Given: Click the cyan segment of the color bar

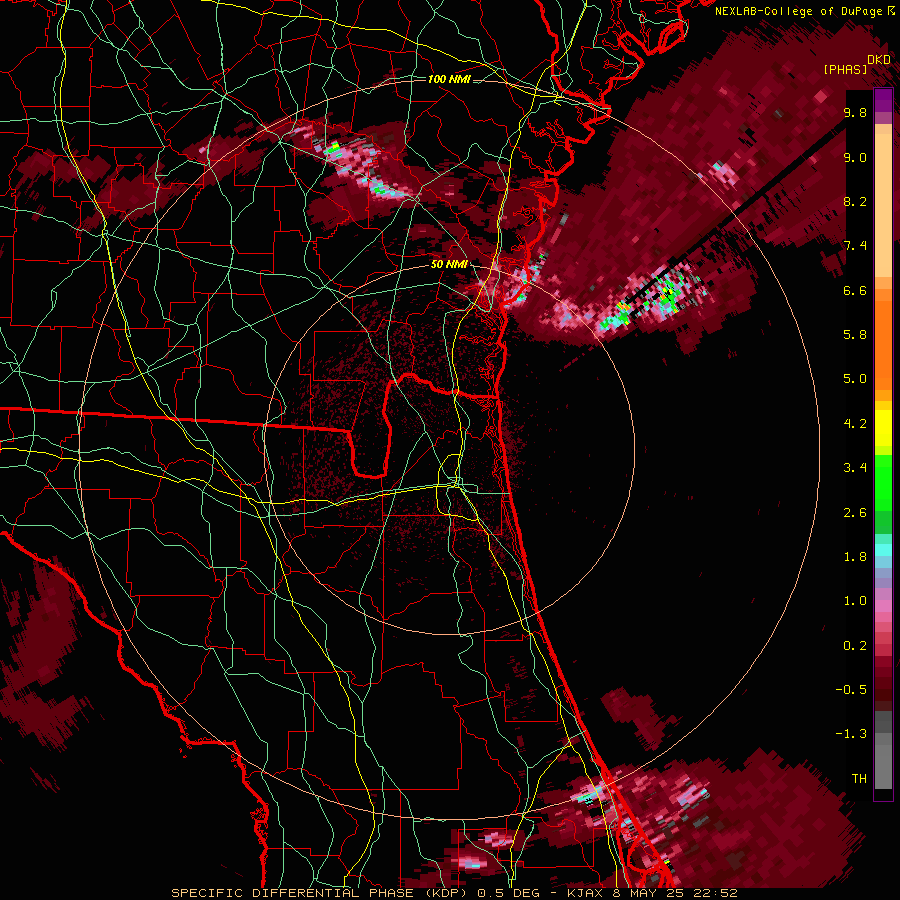Looking at the screenshot, I should pyautogui.click(x=883, y=550).
